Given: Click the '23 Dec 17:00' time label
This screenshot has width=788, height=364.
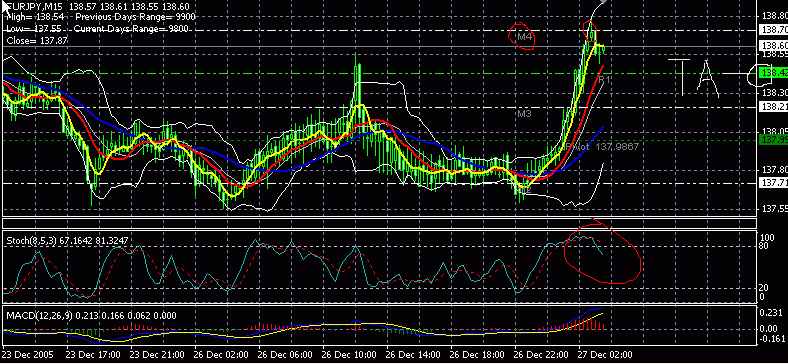Looking at the screenshot, I should 93,354.
